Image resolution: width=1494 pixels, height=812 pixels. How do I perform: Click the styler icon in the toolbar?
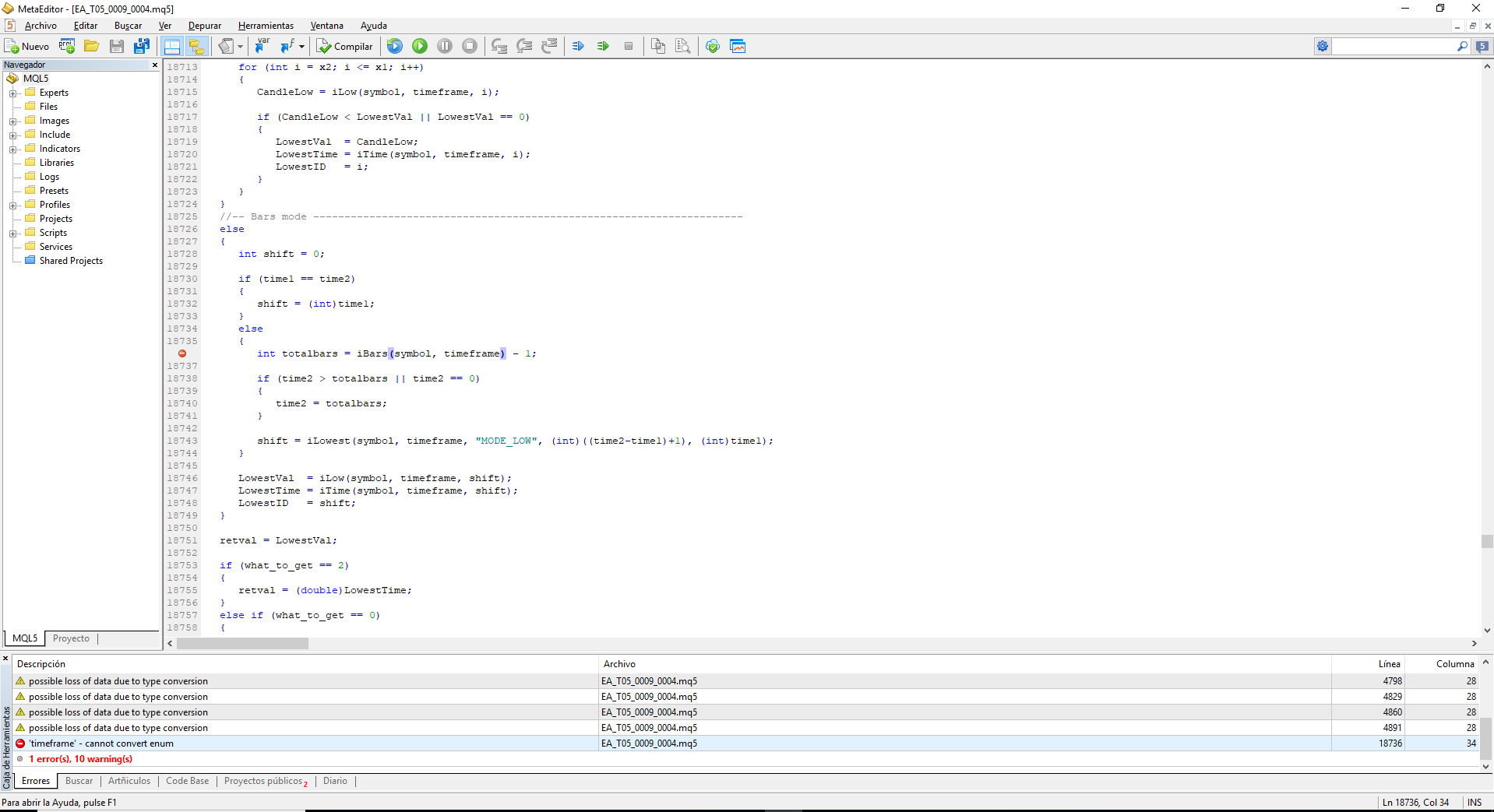point(226,47)
